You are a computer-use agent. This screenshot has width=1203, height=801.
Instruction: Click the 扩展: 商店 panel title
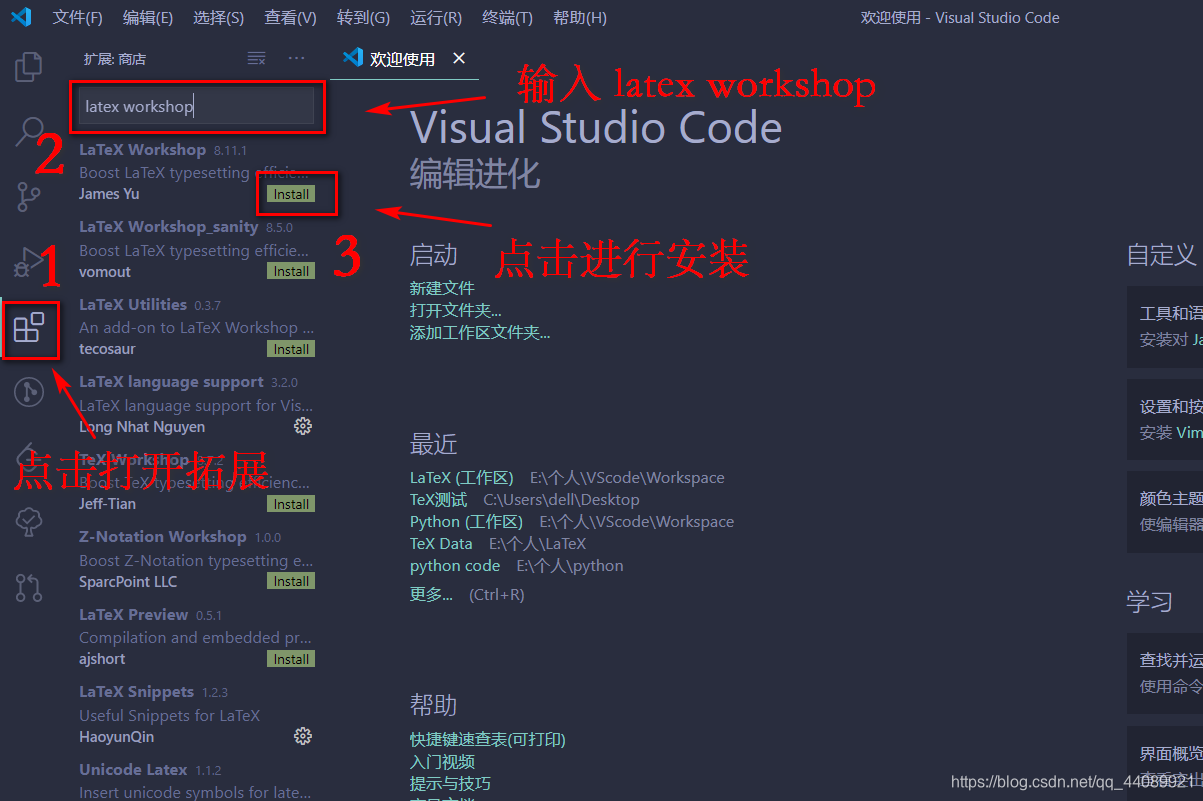click(115, 59)
